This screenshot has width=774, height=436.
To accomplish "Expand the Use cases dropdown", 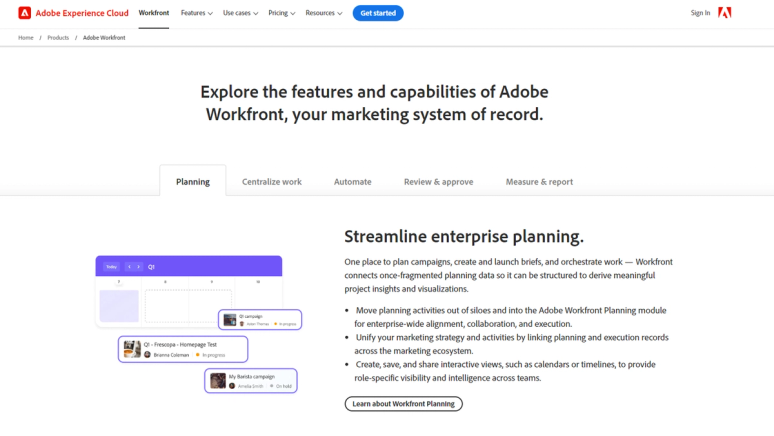I will [240, 13].
